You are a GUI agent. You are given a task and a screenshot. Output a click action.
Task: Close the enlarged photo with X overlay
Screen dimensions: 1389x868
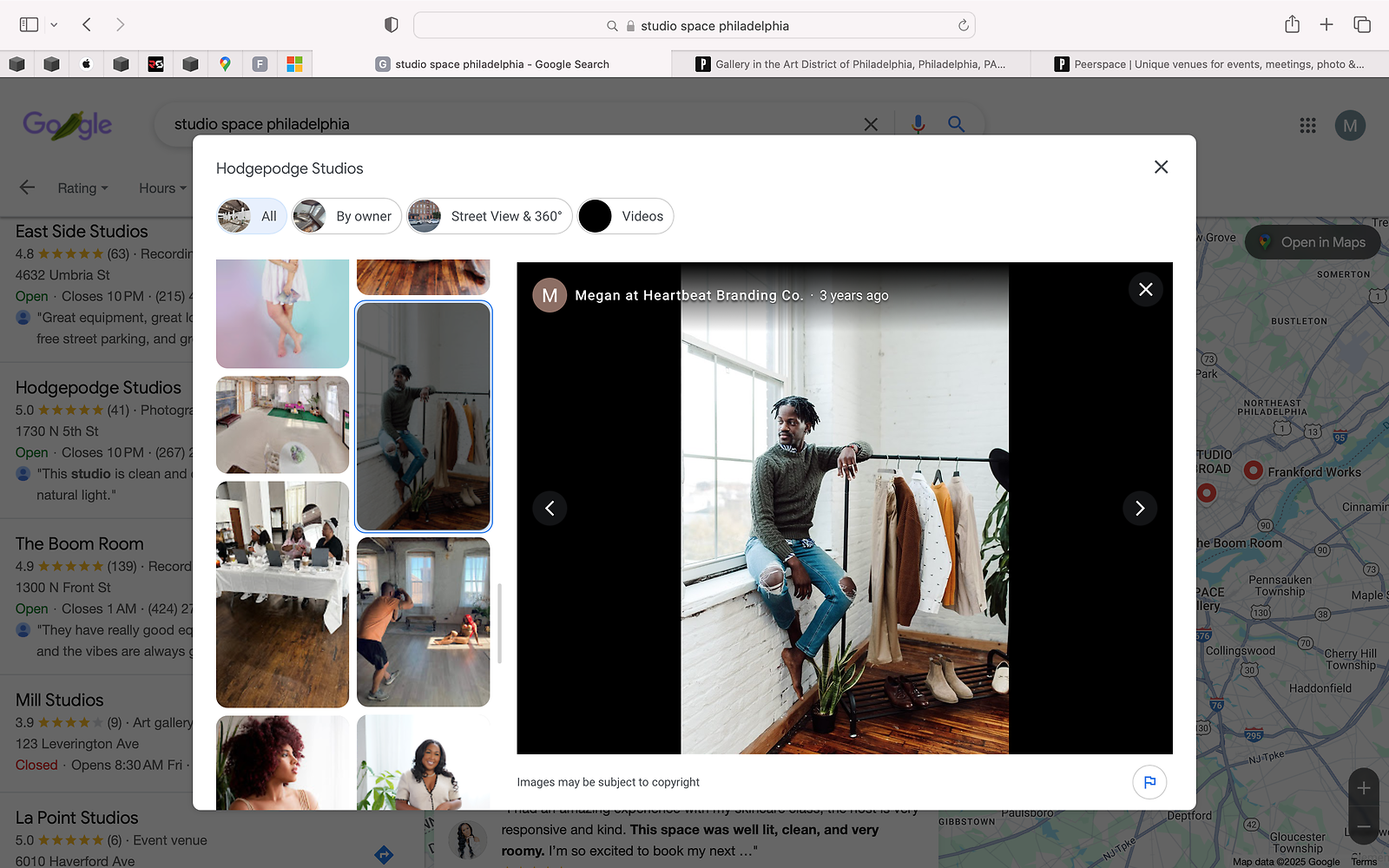[1146, 290]
